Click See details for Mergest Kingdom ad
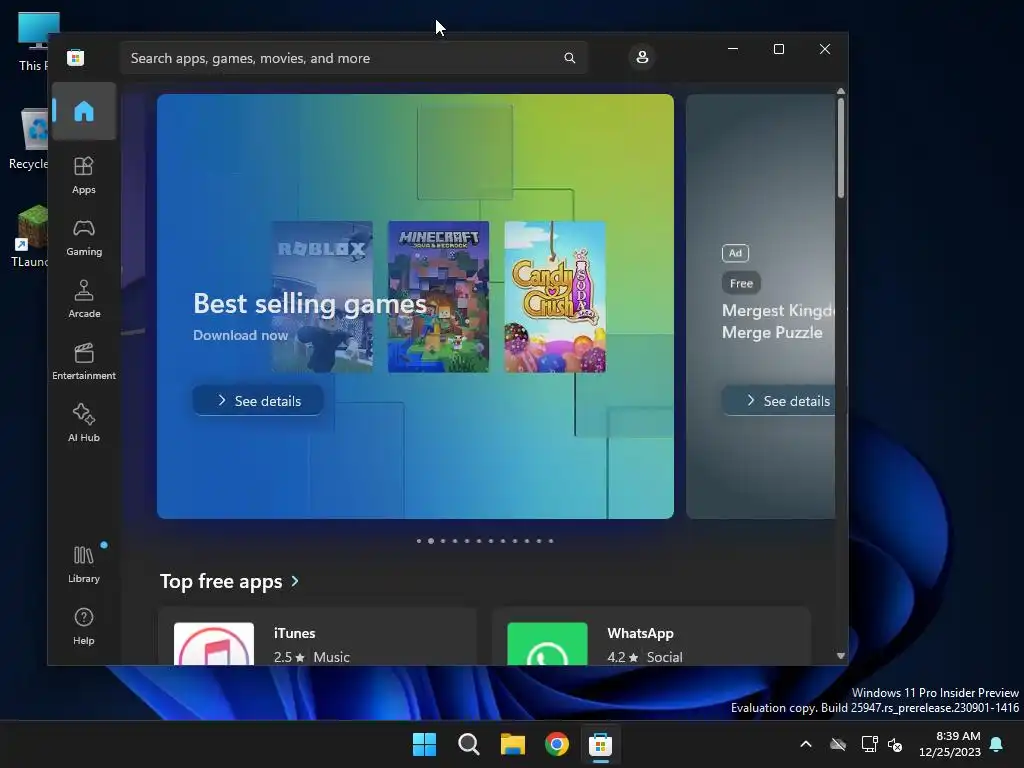This screenshot has width=1024, height=768. pos(779,400)
